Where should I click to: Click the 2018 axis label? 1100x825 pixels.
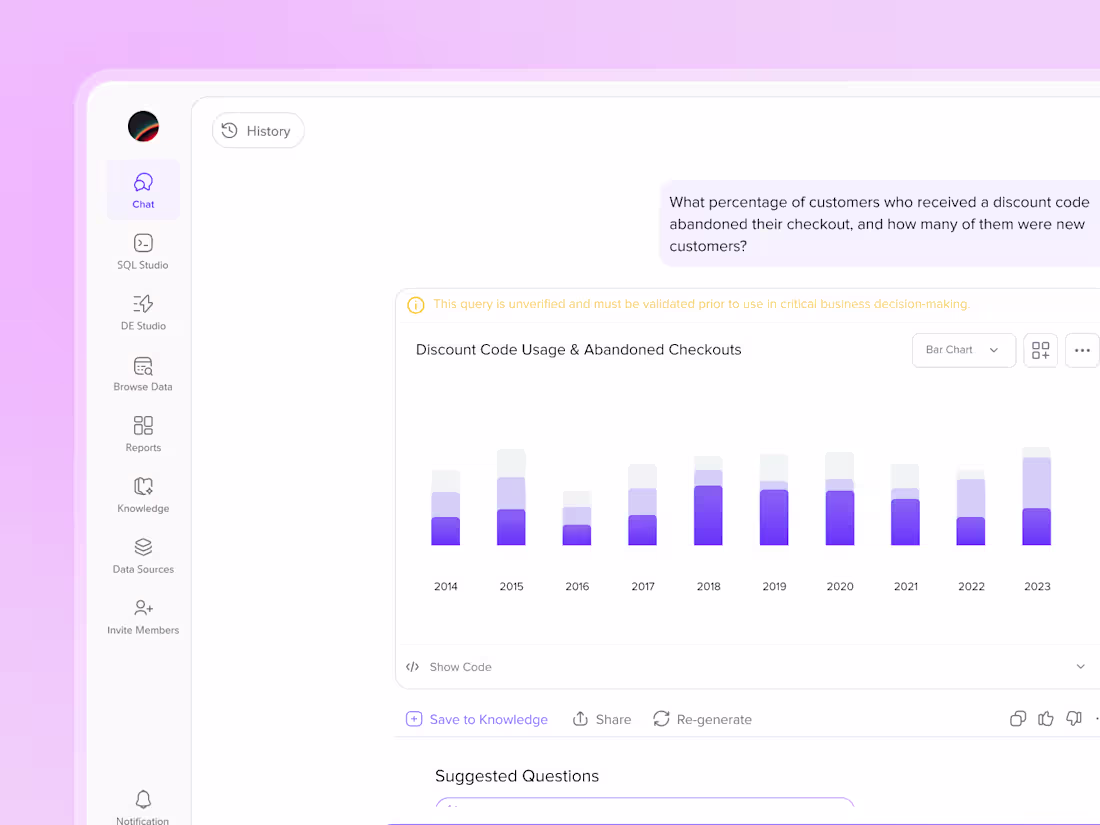tap(709, 586)
